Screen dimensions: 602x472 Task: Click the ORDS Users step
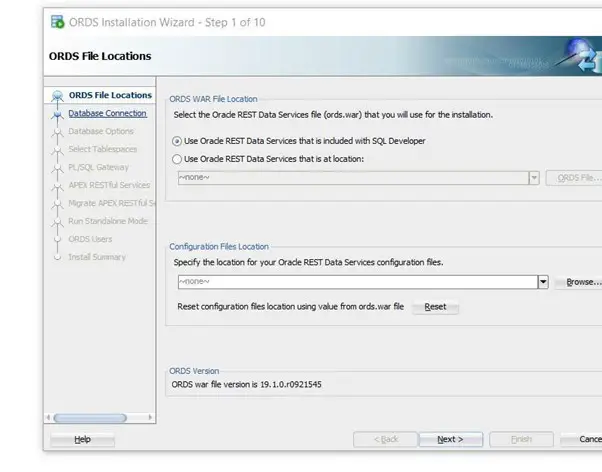(90, 239)
